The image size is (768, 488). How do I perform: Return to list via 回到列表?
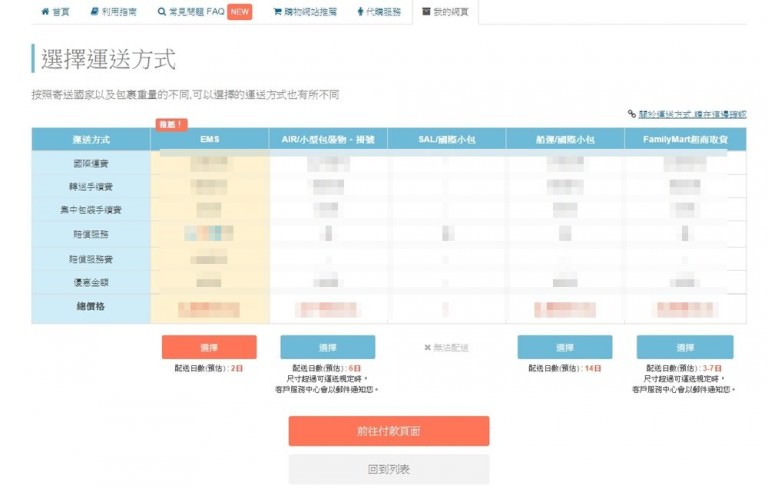tap(389, 469)
